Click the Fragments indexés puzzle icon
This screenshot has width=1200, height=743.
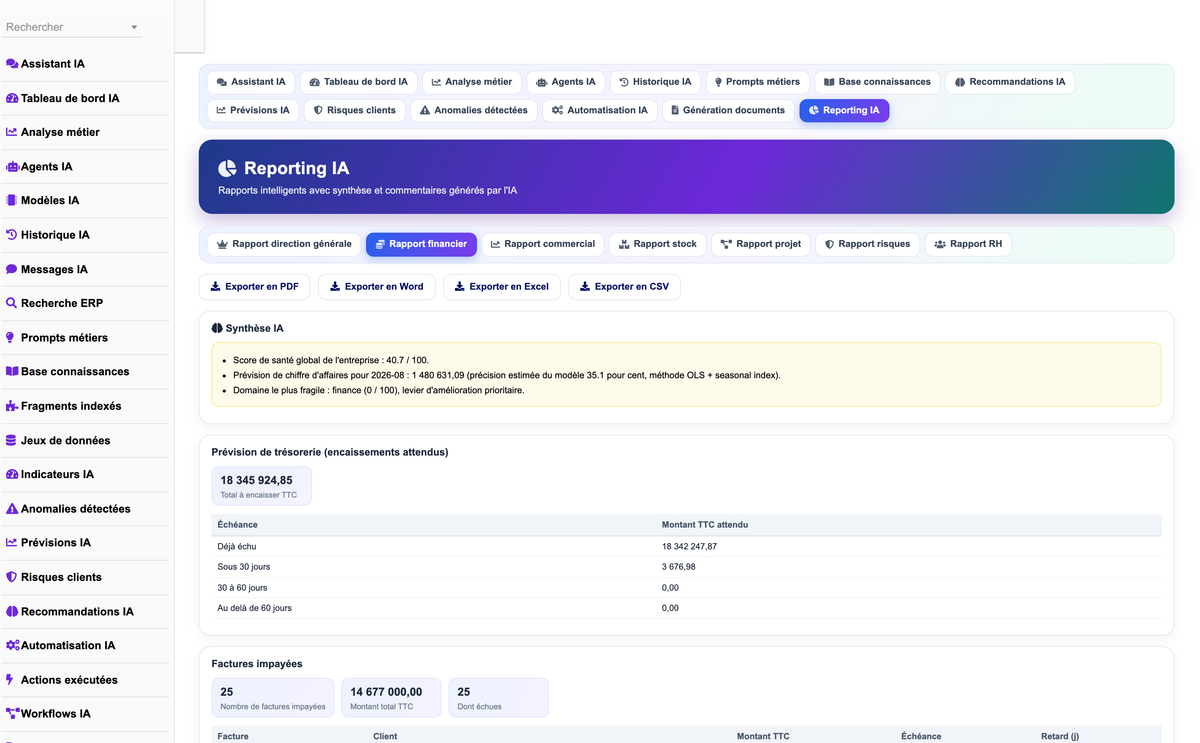[12, 406]
